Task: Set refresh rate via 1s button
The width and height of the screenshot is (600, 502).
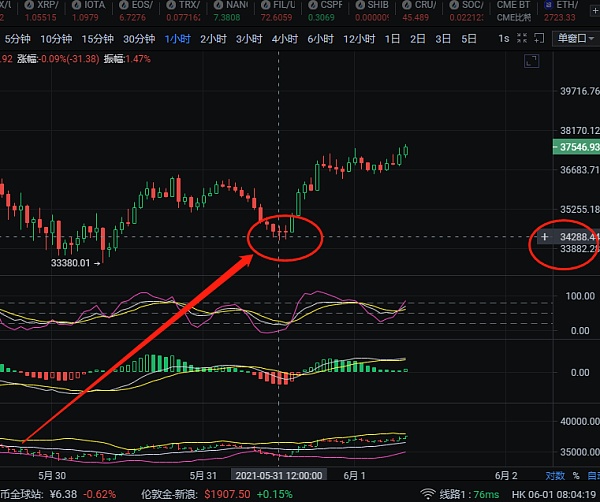Action: 504,39
